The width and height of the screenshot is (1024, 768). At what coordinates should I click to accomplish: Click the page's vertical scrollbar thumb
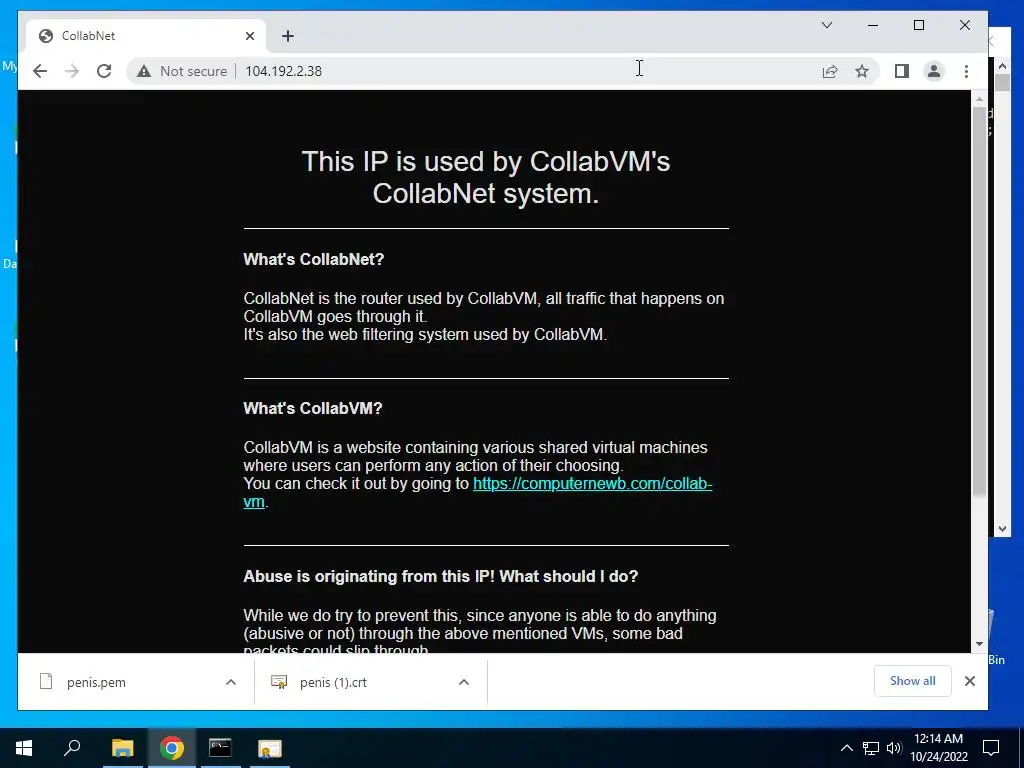pyautogui.click(x=979, y=300)
